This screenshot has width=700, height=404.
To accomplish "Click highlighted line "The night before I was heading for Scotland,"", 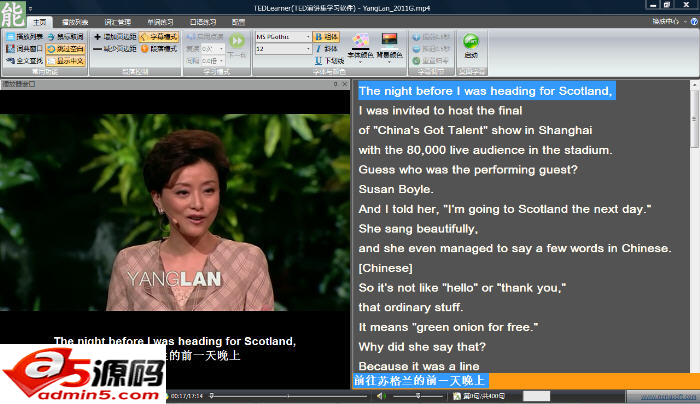I will coord(486,91).
